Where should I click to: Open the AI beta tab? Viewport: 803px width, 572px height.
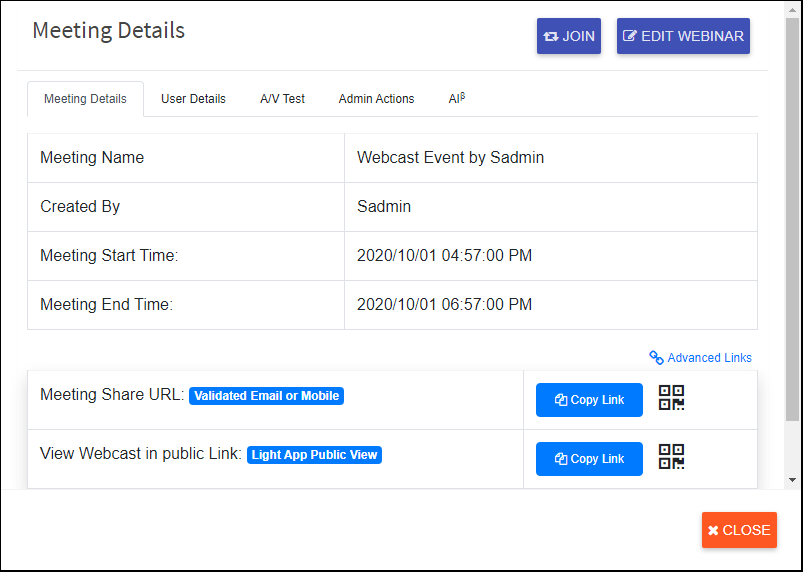tap(457, 98)
